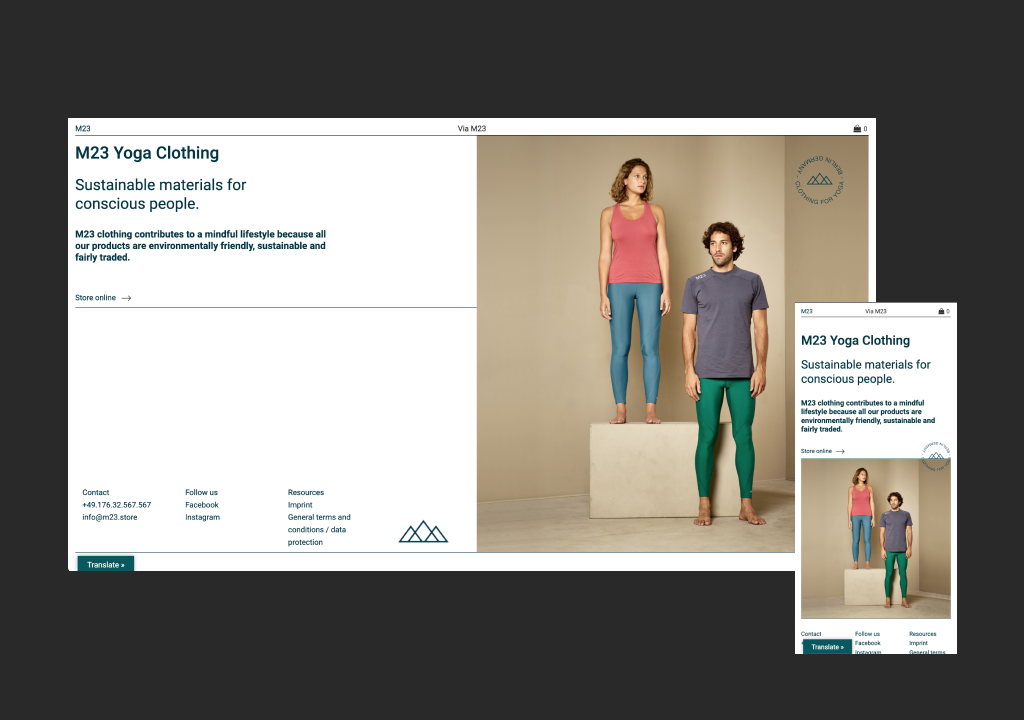Screen dimensions: 1024x720
Task: Click the M23 Yoga Clothing heading on desktop
Action: 147,153
